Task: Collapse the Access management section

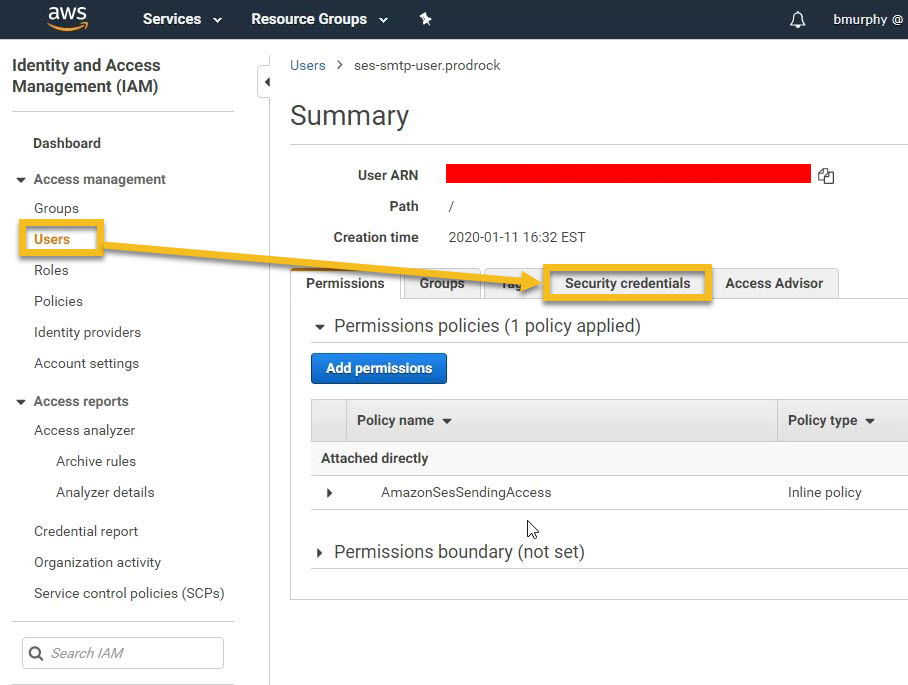Action: [x=21, y=180]
